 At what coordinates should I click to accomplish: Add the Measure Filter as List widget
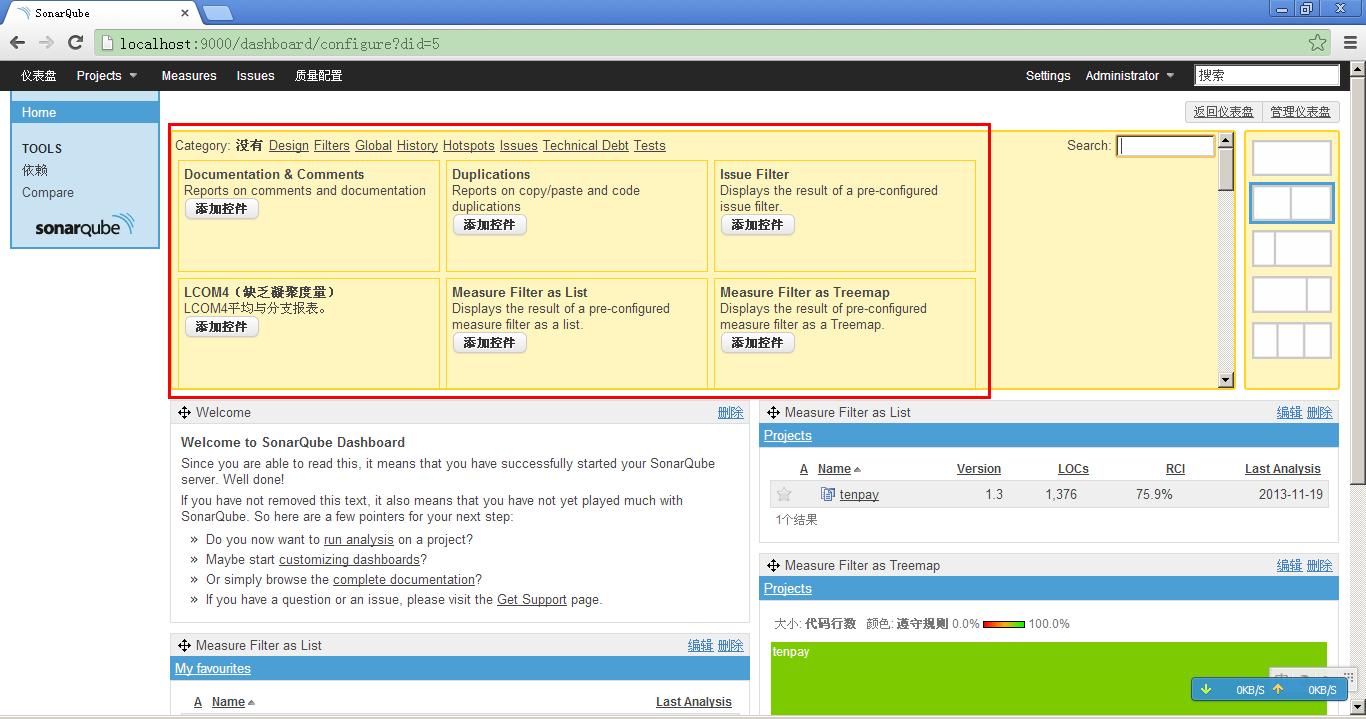pos(490,343)
